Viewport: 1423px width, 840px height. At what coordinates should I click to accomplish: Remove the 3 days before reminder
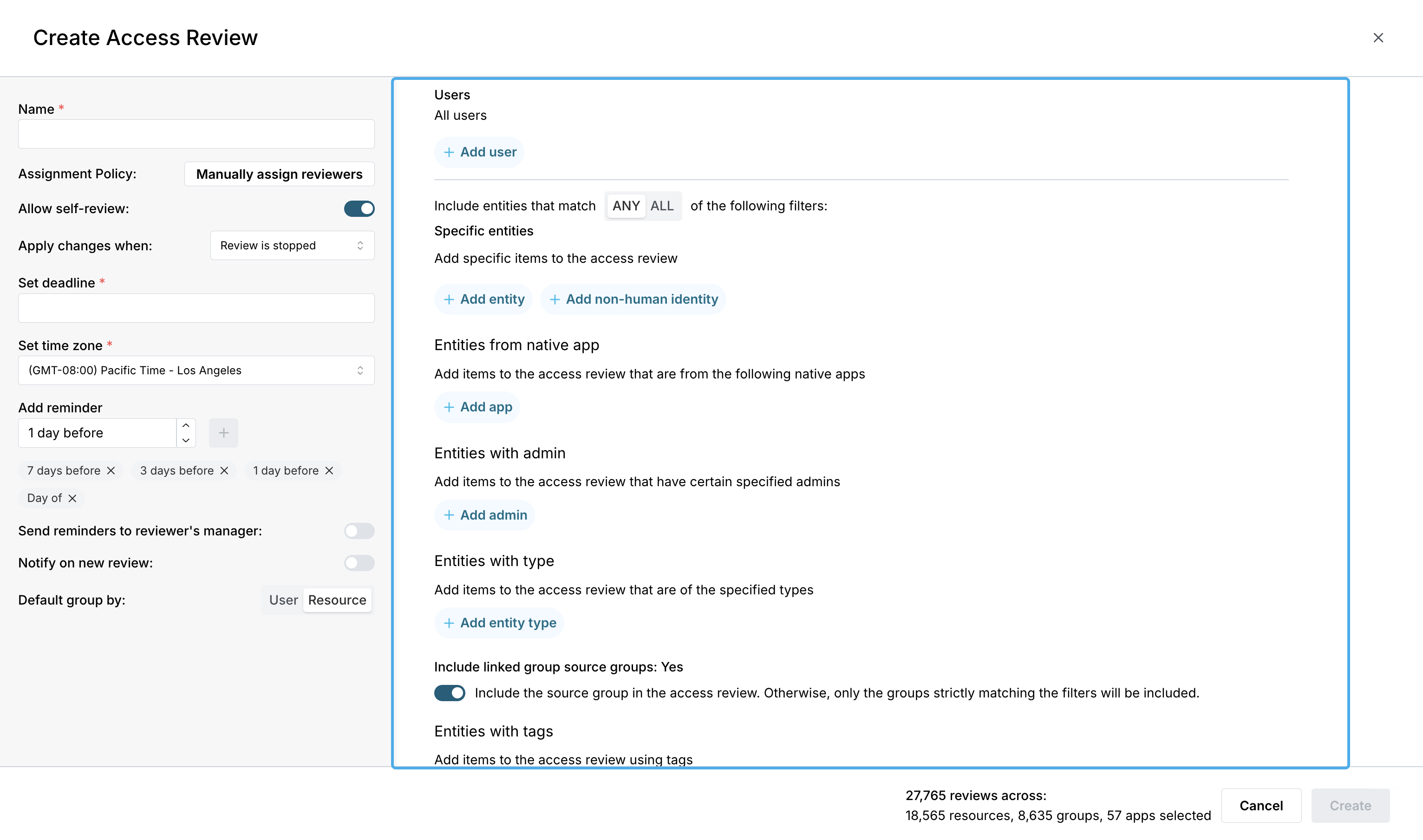click(224, 470)
